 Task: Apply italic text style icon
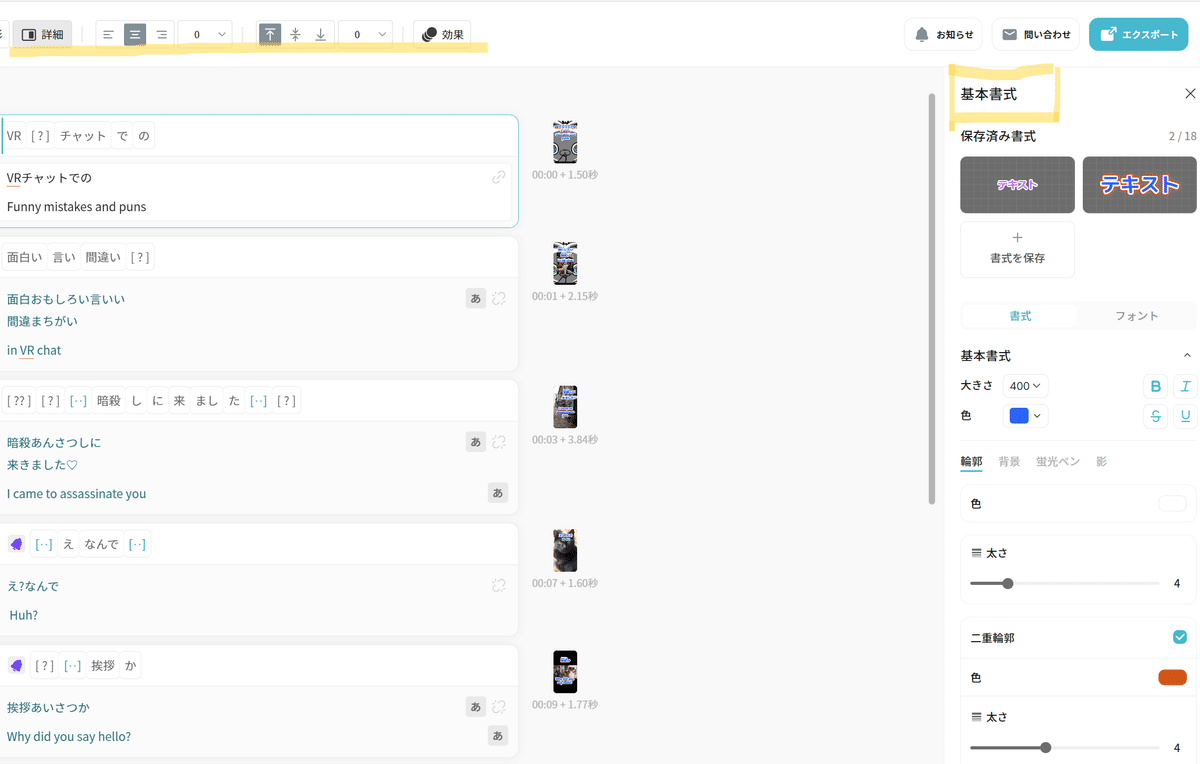pos(1185,387)
